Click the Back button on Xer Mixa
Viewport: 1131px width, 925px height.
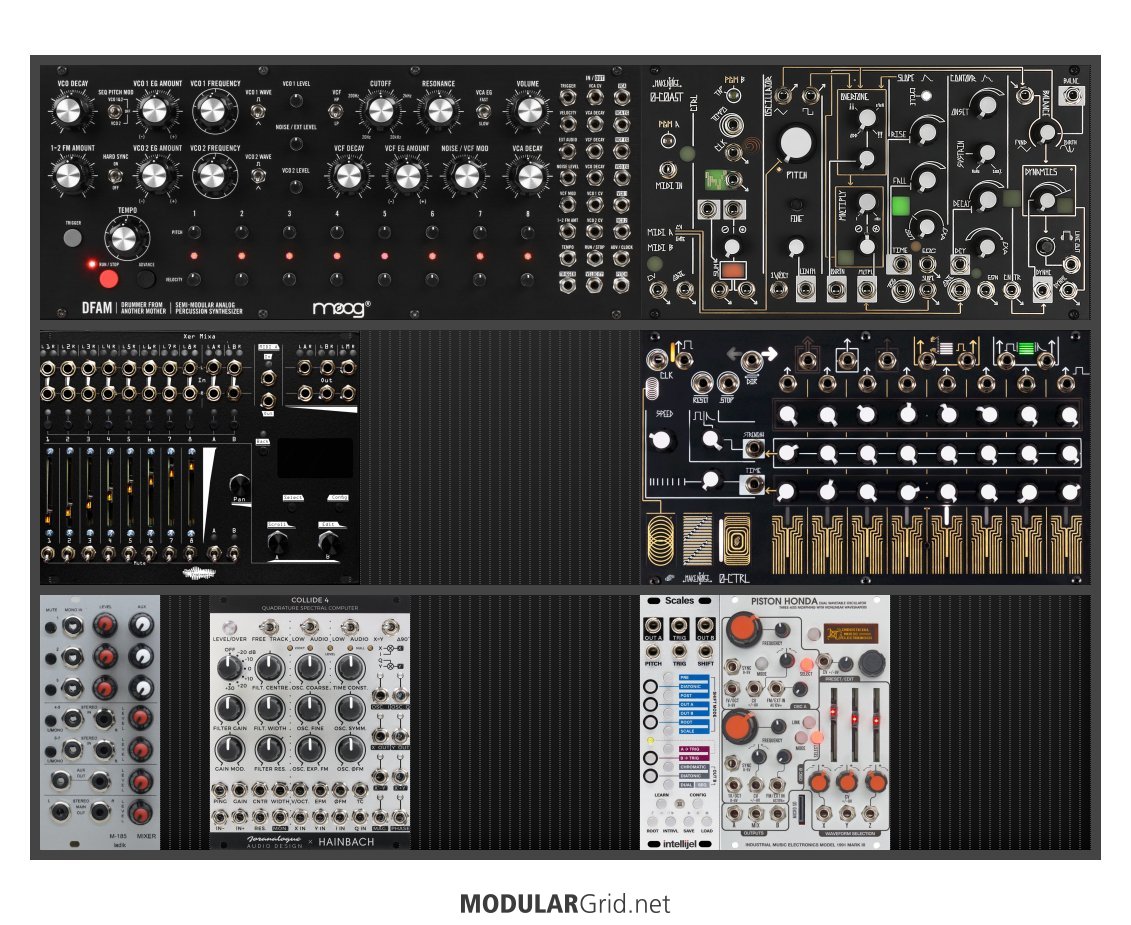tap(263, 450)
